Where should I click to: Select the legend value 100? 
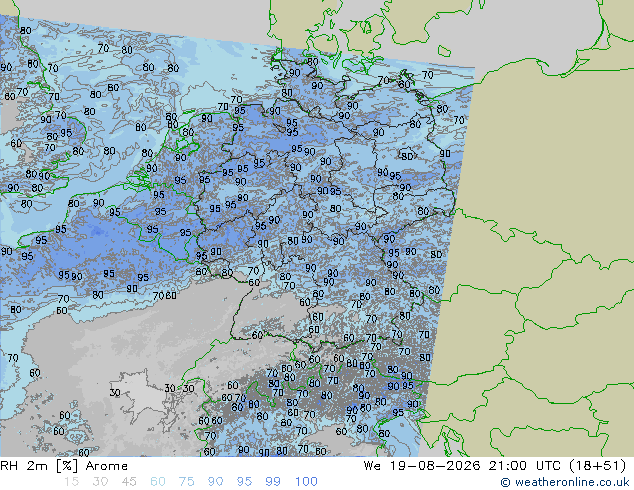coord(306,482)
